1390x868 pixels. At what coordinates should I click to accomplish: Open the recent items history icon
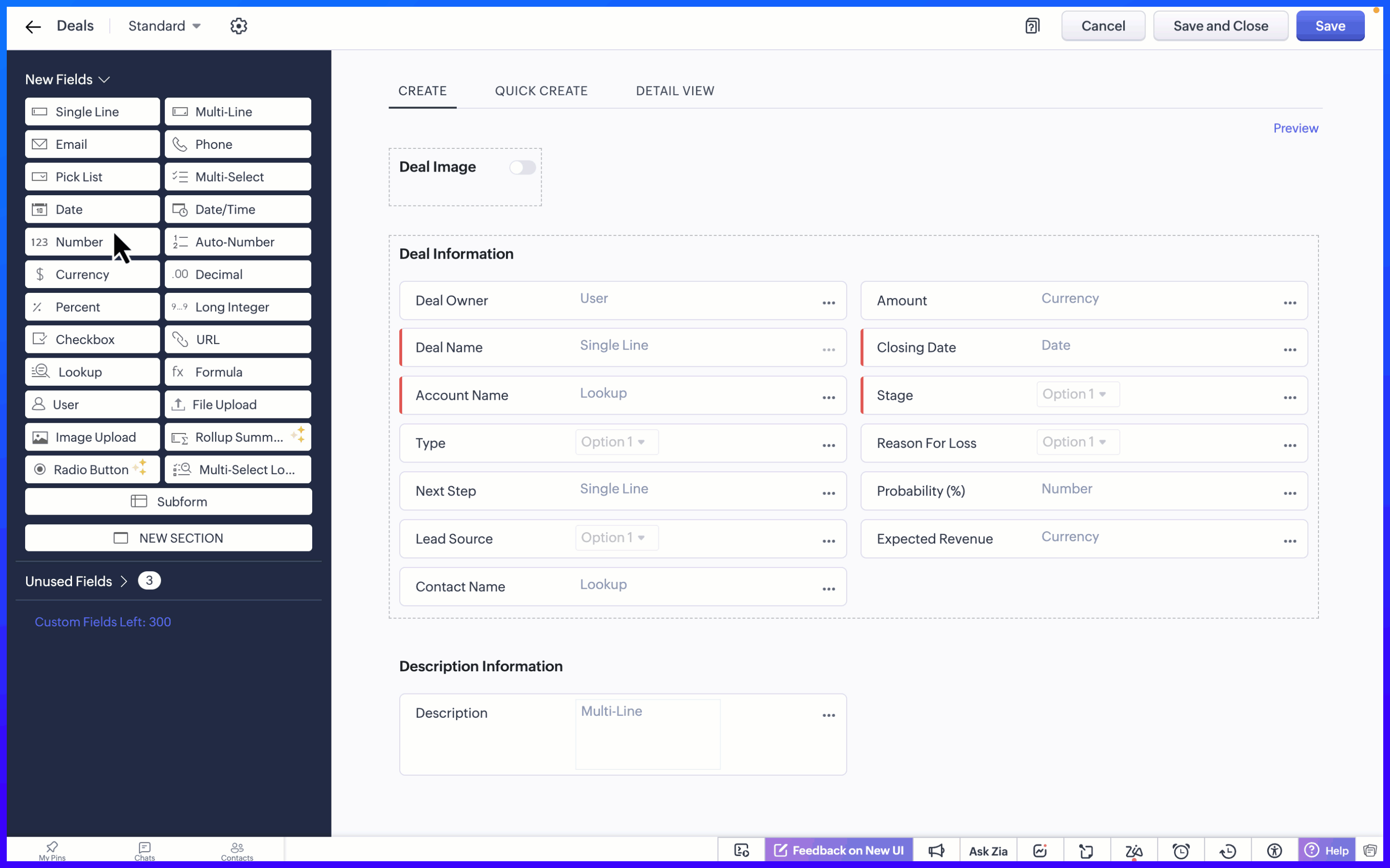[x=1228, y=850]
